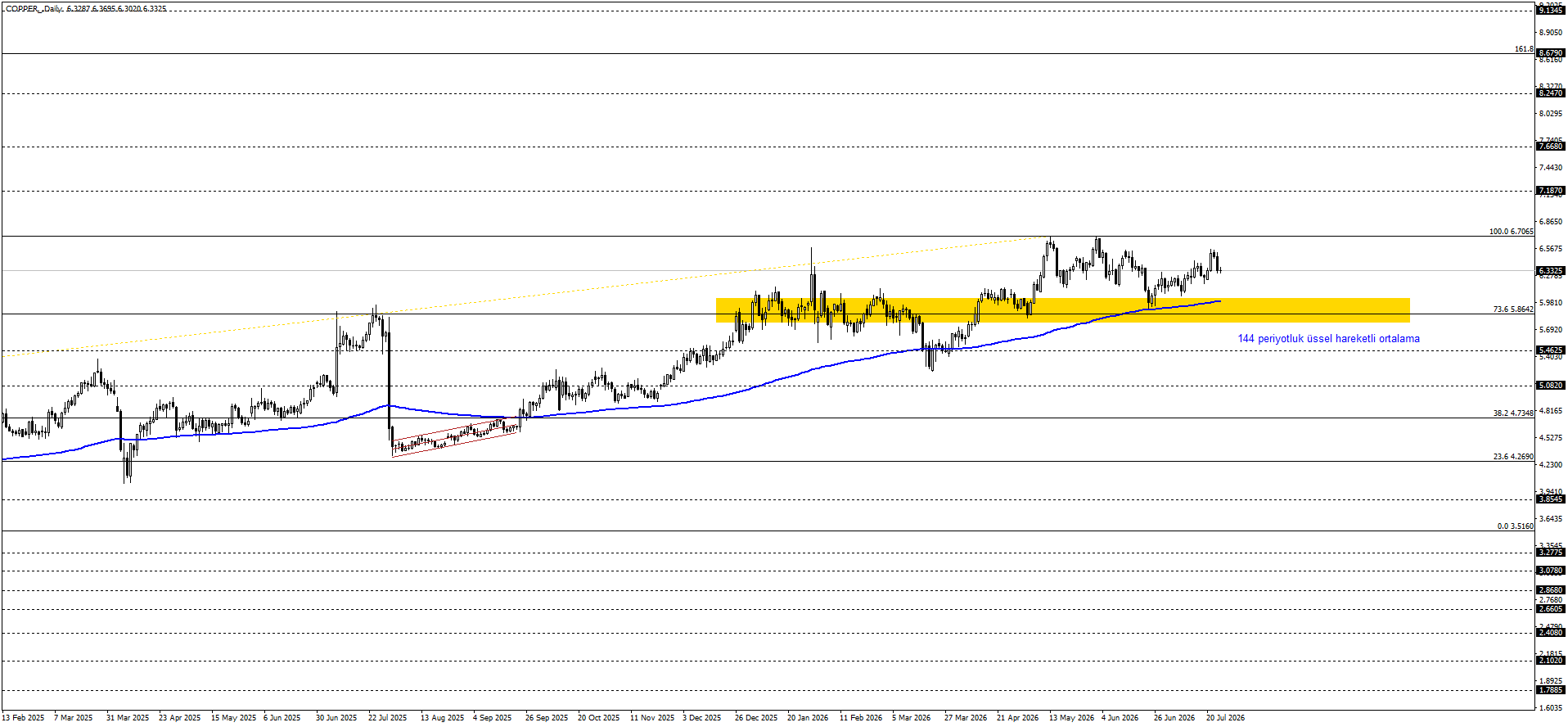Select the Fibonacci 100.0 6.7065 level label
The image size is (1568, 727).
(1511, 232)
